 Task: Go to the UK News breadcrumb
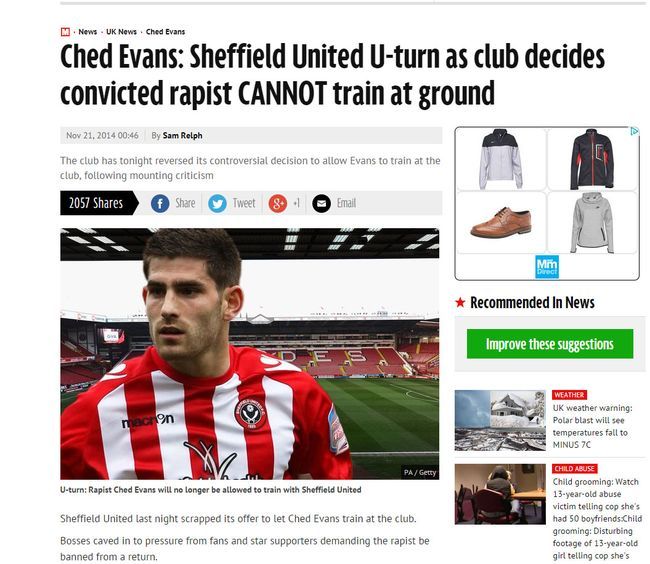pos(121,32)
